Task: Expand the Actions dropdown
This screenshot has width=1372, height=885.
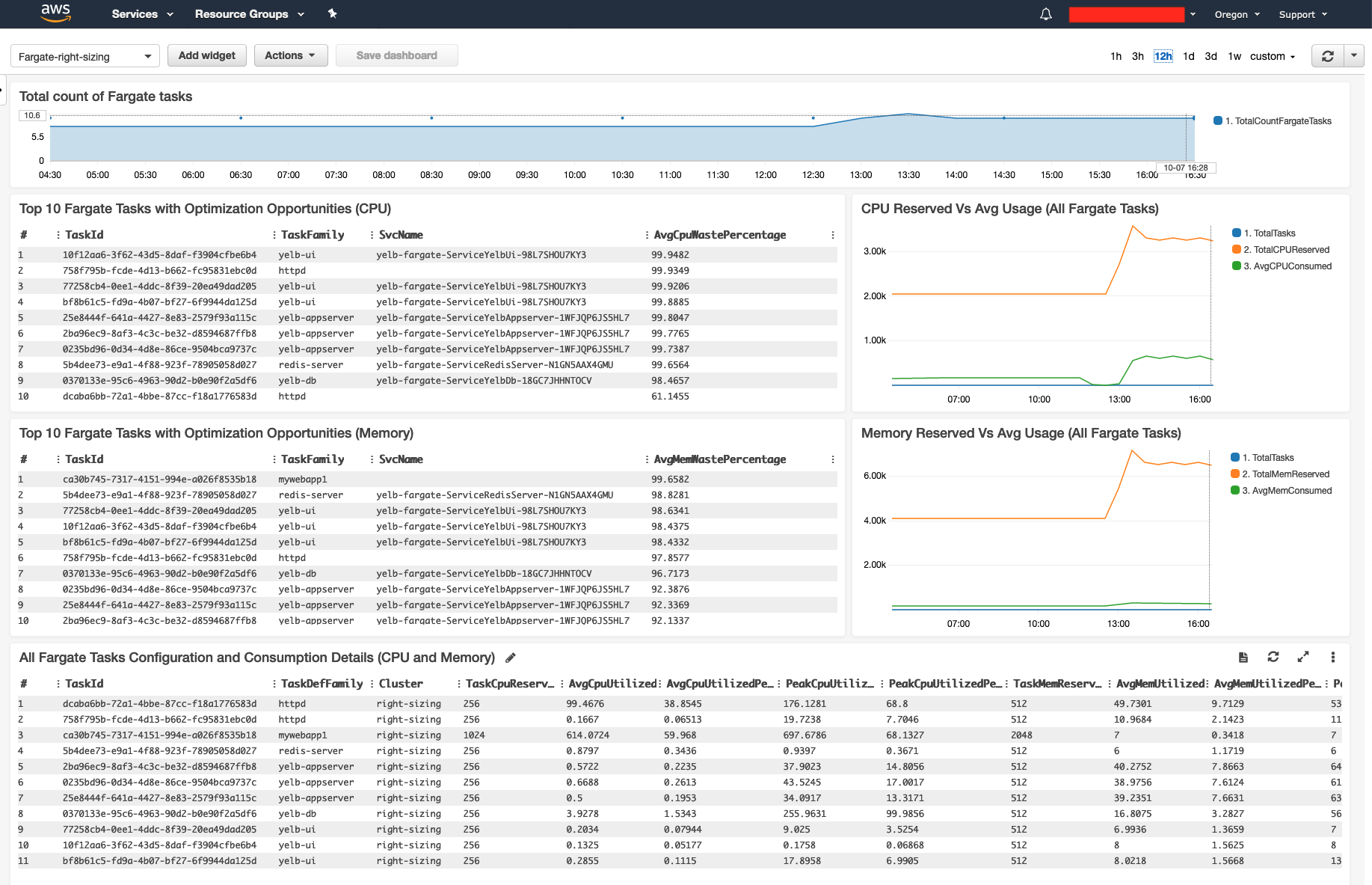Action: point(290,55)
